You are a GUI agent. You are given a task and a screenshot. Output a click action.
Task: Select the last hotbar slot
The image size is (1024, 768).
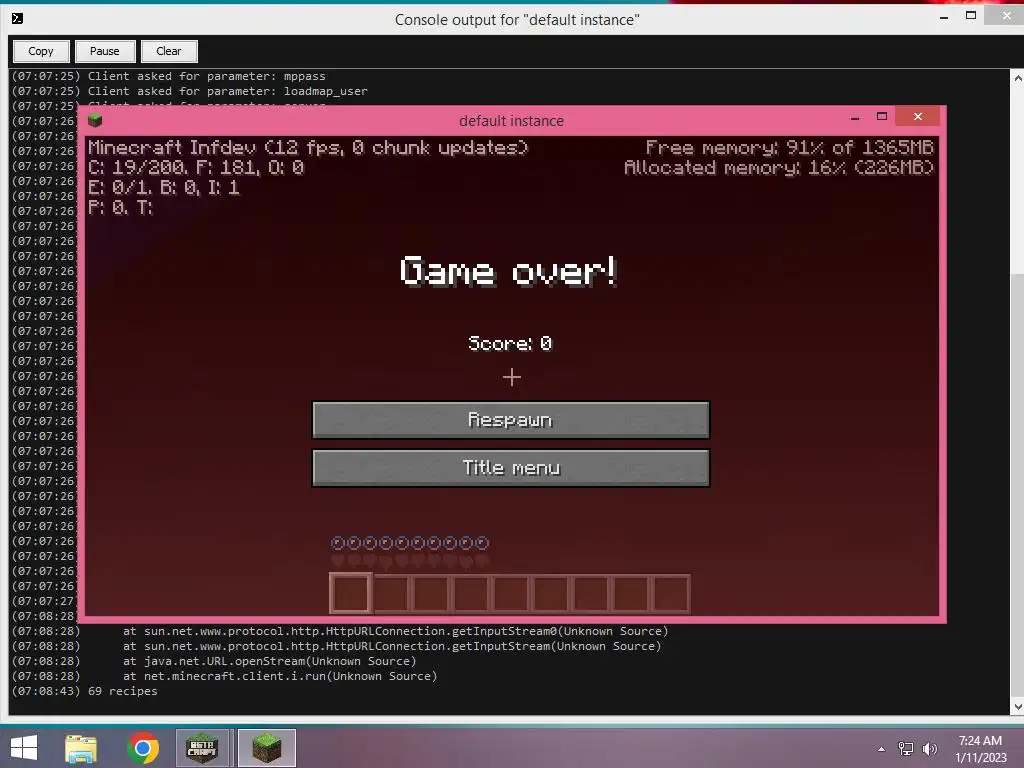(671, 594)
